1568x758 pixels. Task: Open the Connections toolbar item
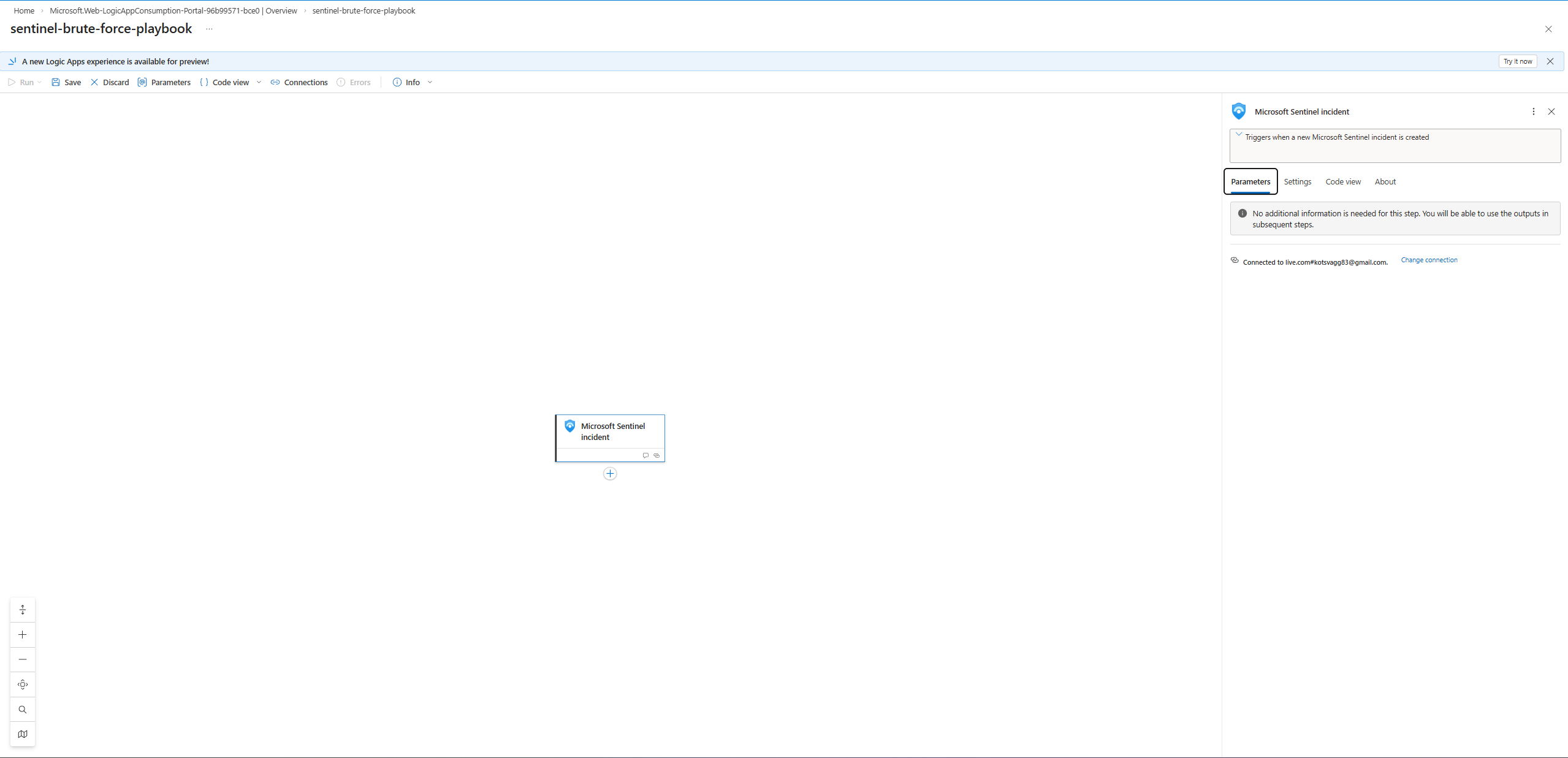click(299, 82)
